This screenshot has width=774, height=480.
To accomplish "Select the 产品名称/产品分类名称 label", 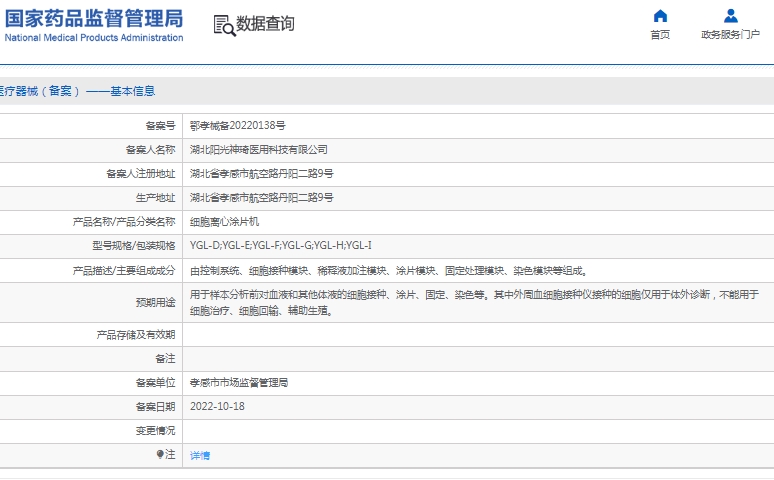I will [124, 222].
